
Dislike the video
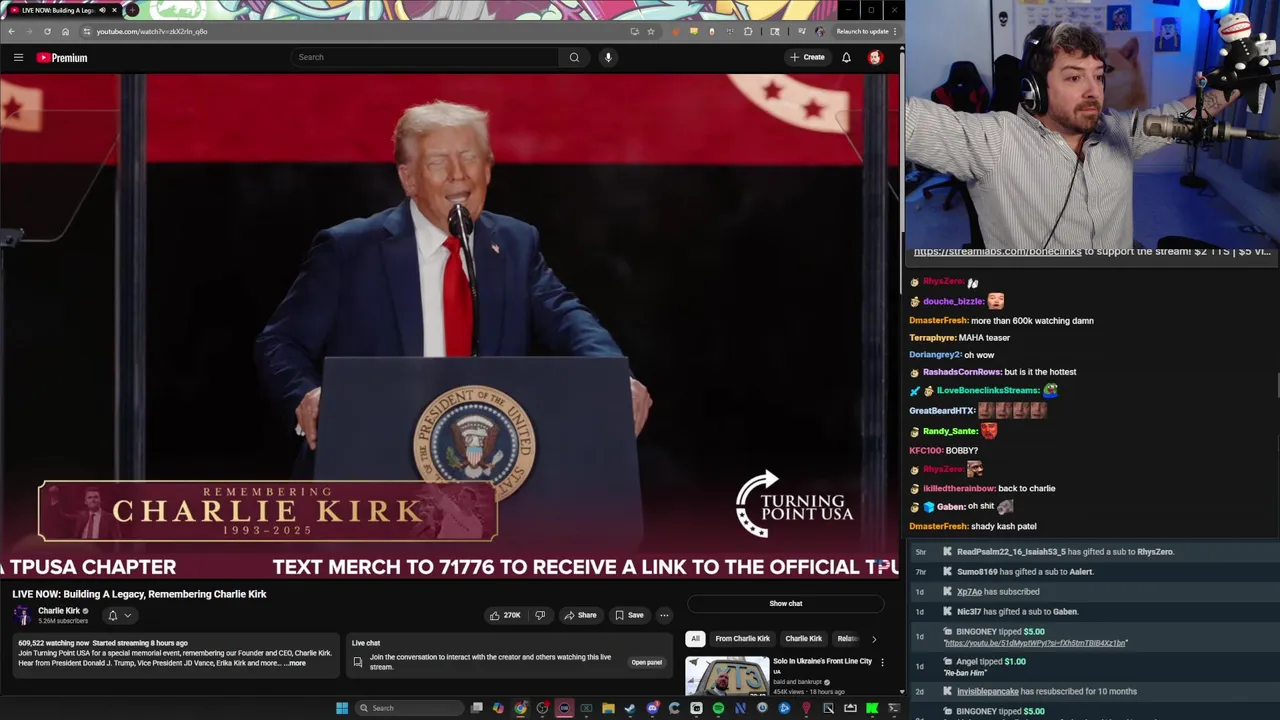(x=540, y=615)
